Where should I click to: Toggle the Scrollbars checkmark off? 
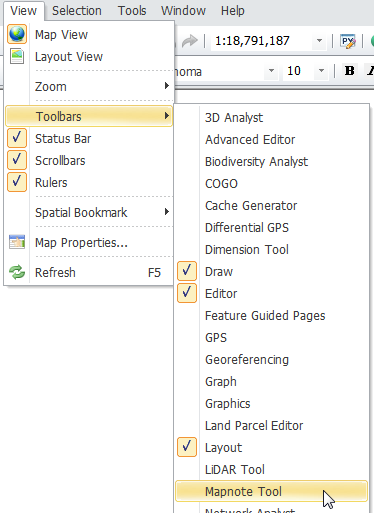point(17,160)
